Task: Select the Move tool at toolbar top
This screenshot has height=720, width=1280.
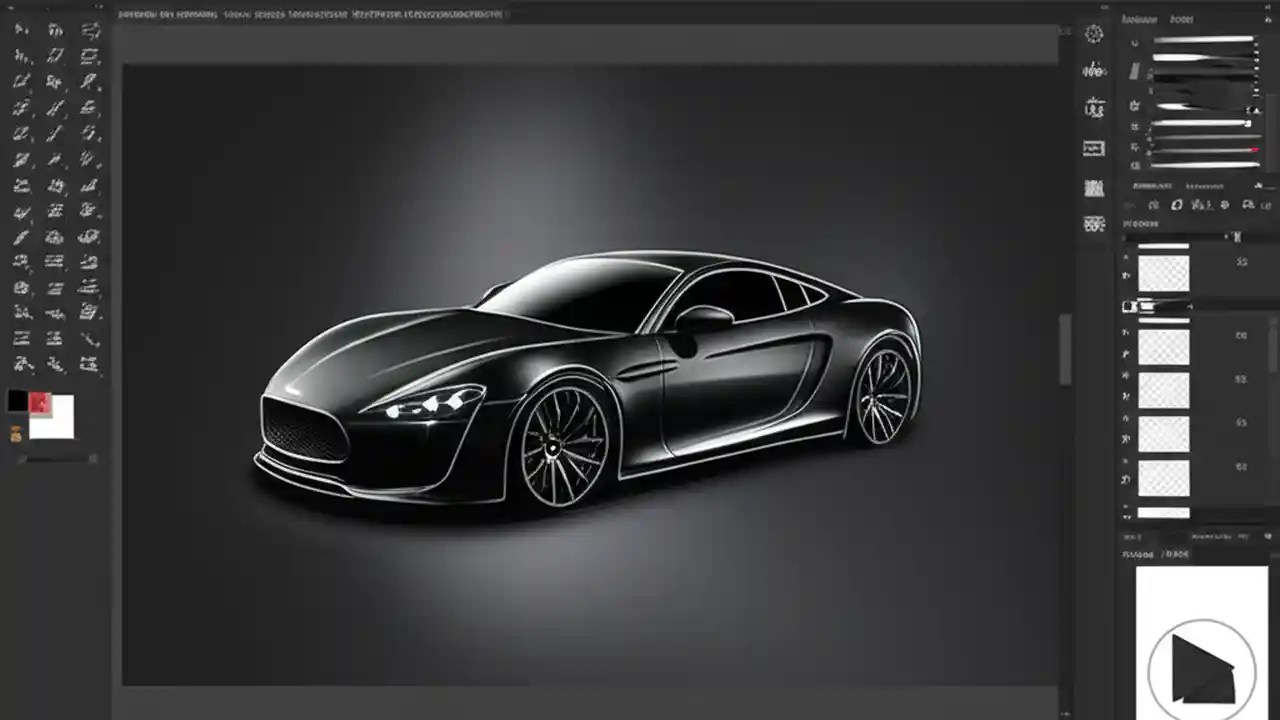Action: pos(20,30)
